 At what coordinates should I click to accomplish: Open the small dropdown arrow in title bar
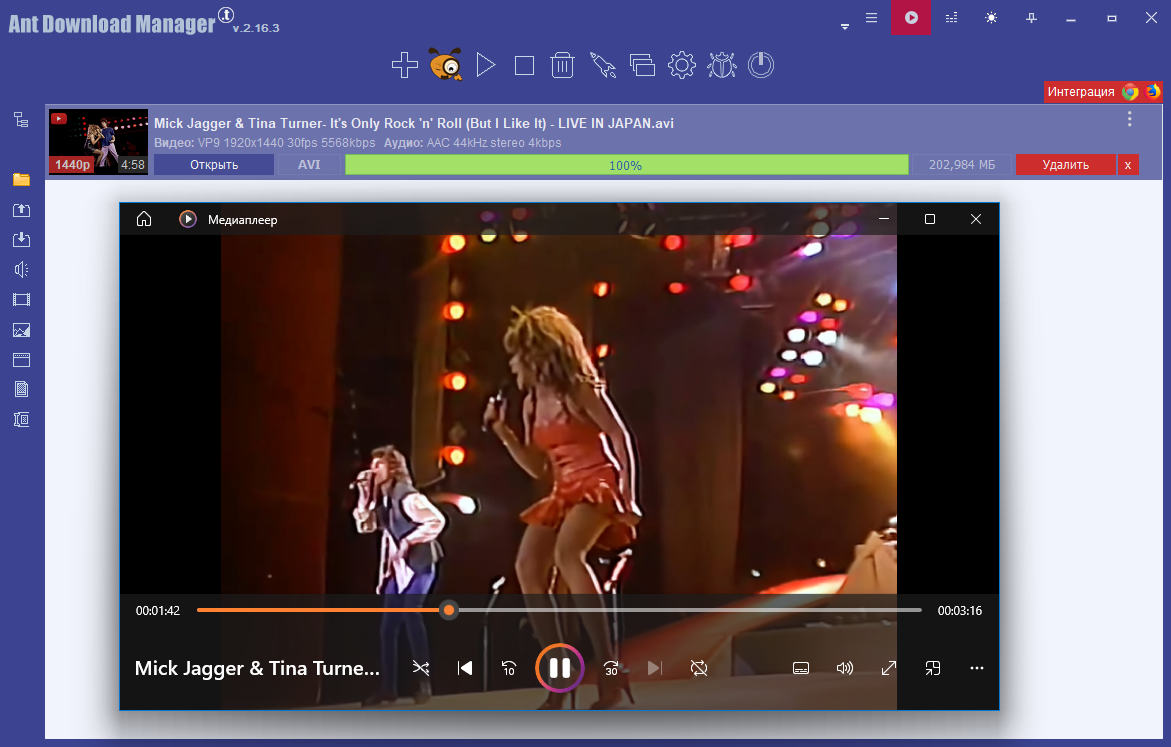click(845, 27)
